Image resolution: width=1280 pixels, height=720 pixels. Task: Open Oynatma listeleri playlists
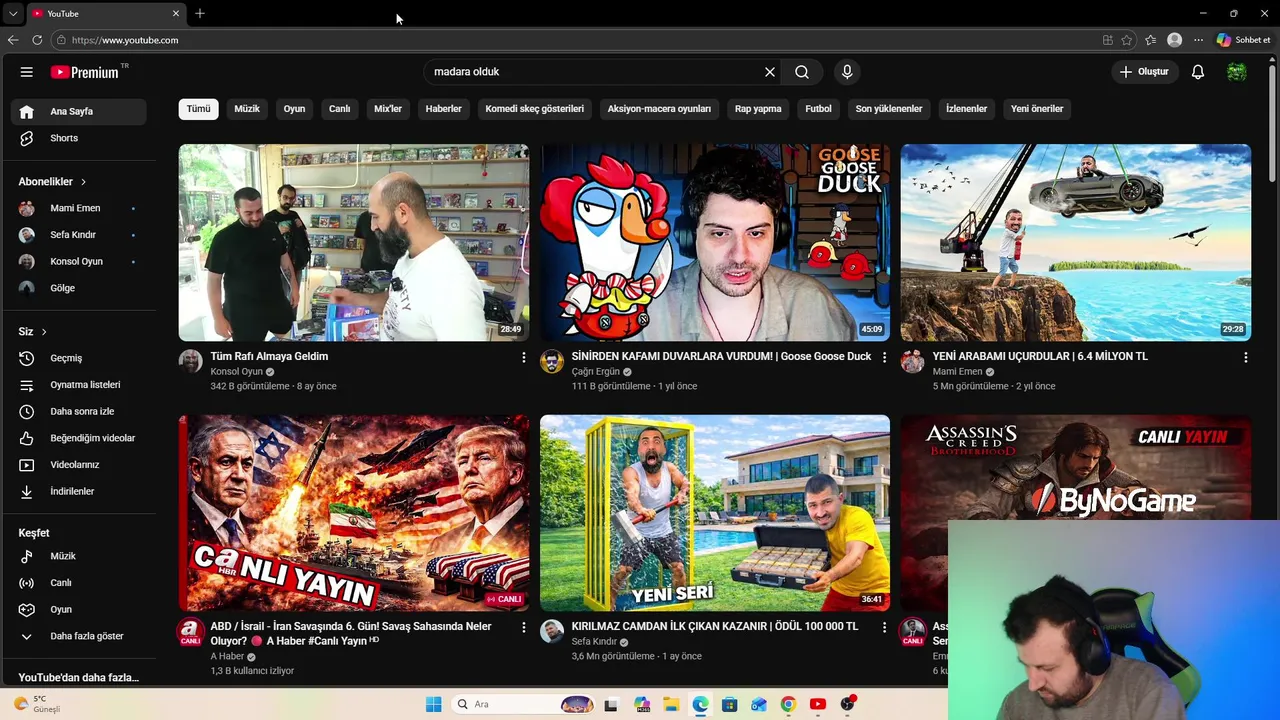click(x=79, y=385)
